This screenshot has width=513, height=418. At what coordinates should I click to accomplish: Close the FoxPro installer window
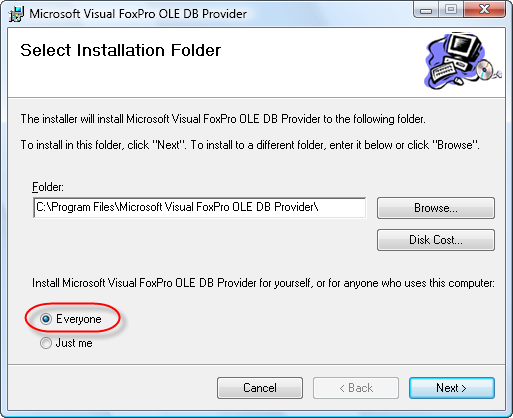pos(484,10)
